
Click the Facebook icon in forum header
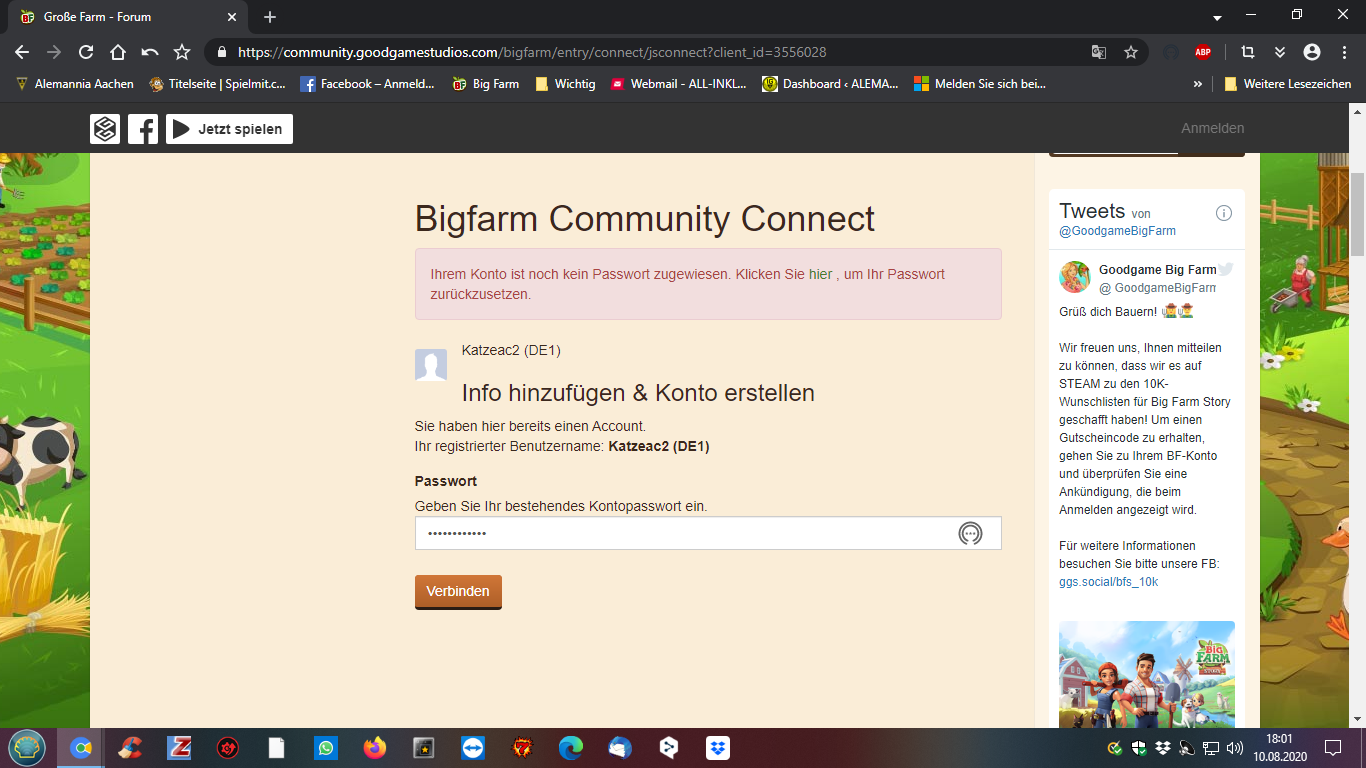coord(143,129)
